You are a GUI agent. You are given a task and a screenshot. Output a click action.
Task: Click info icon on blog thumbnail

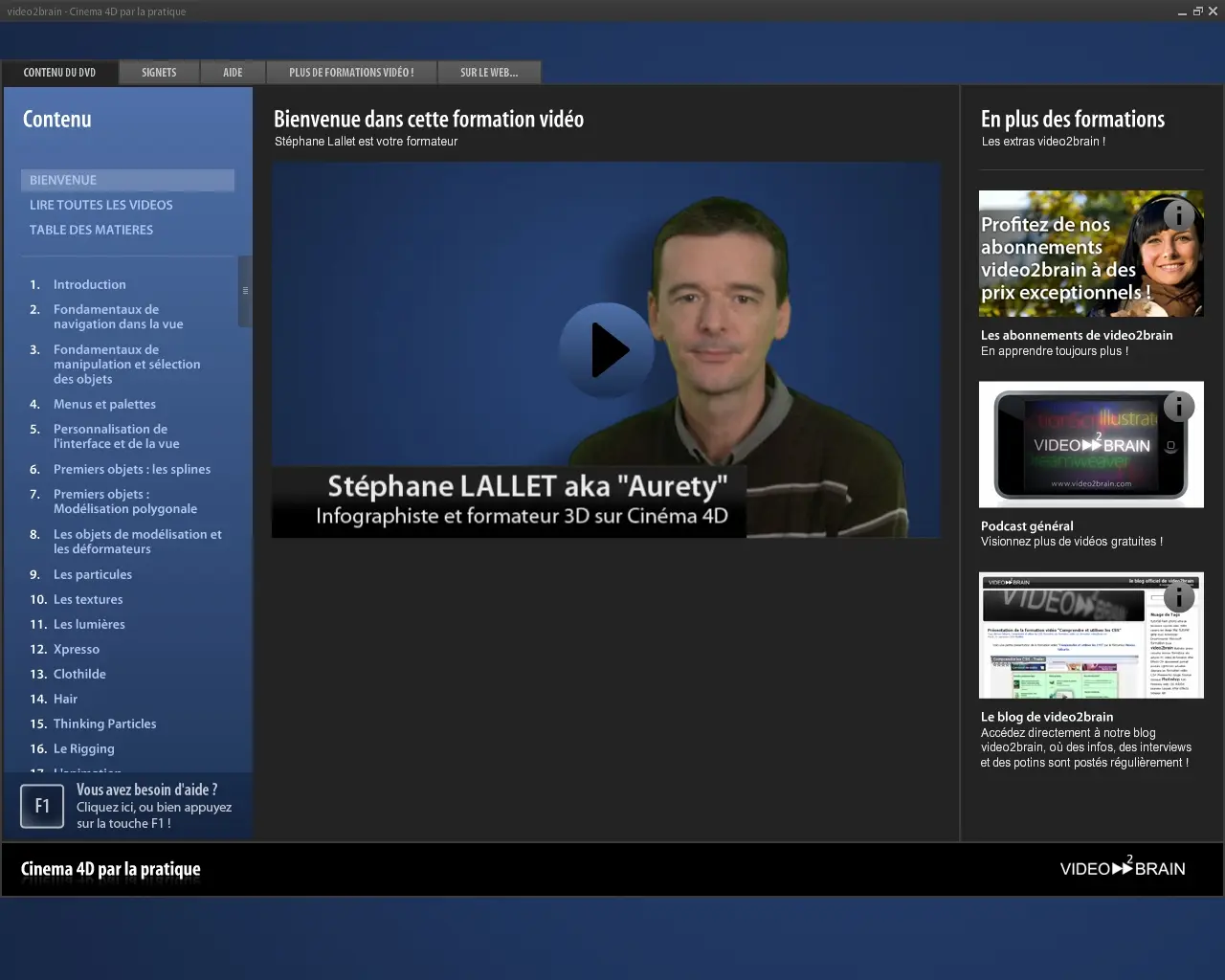1178,597
